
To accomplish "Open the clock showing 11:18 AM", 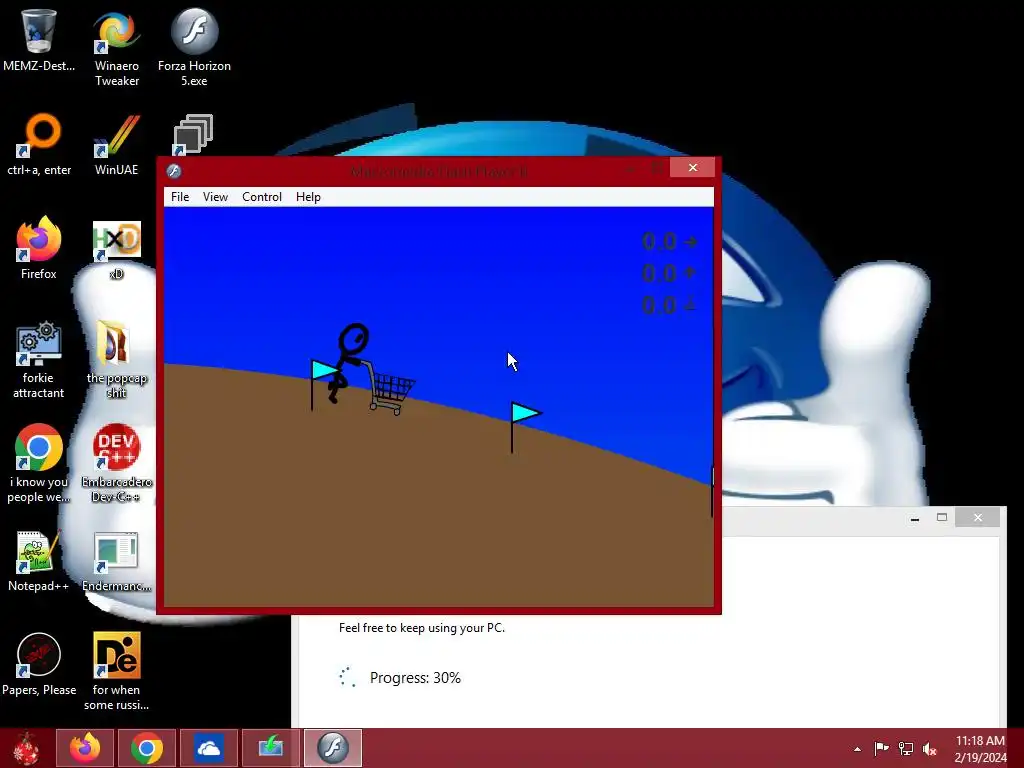I will [980, 748].
